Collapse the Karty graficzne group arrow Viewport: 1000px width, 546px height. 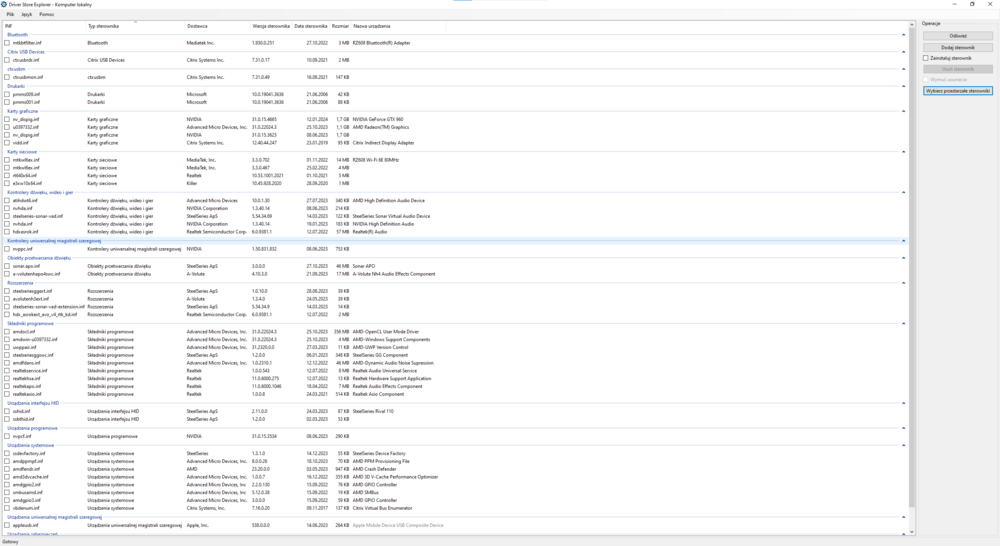pyautogui.click(x=903, y=111)
